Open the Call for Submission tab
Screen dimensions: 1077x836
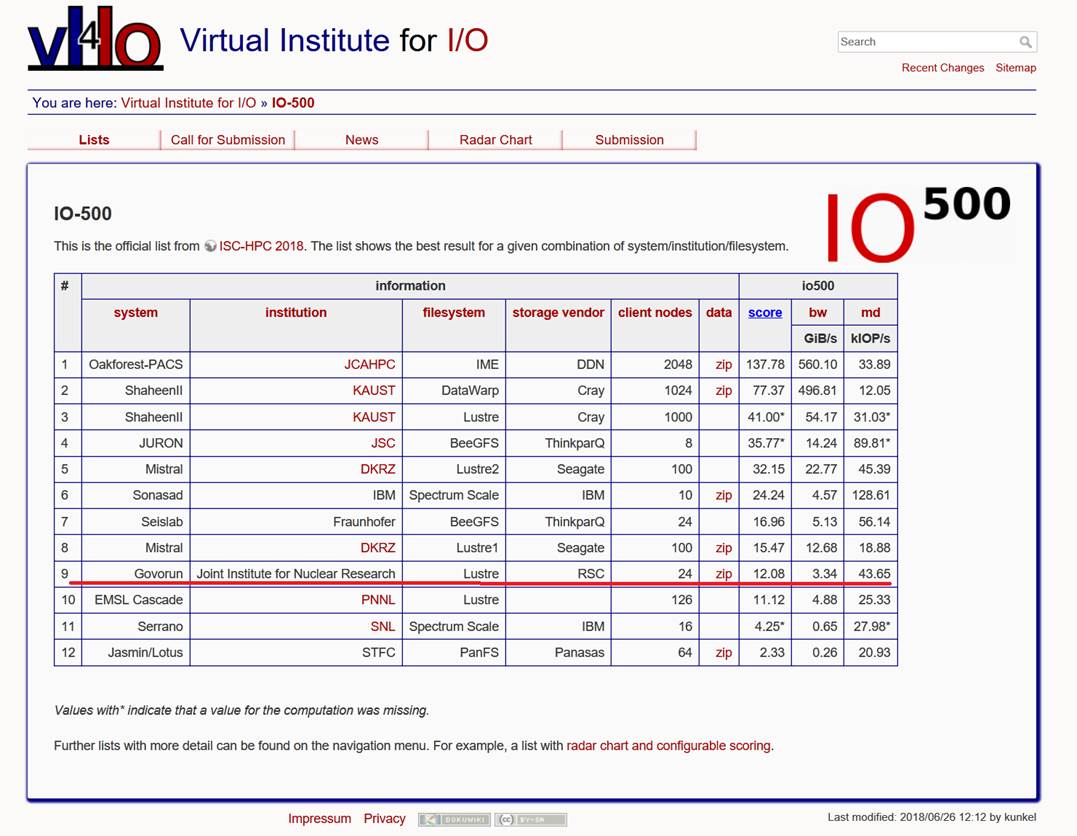click(228, 140)
